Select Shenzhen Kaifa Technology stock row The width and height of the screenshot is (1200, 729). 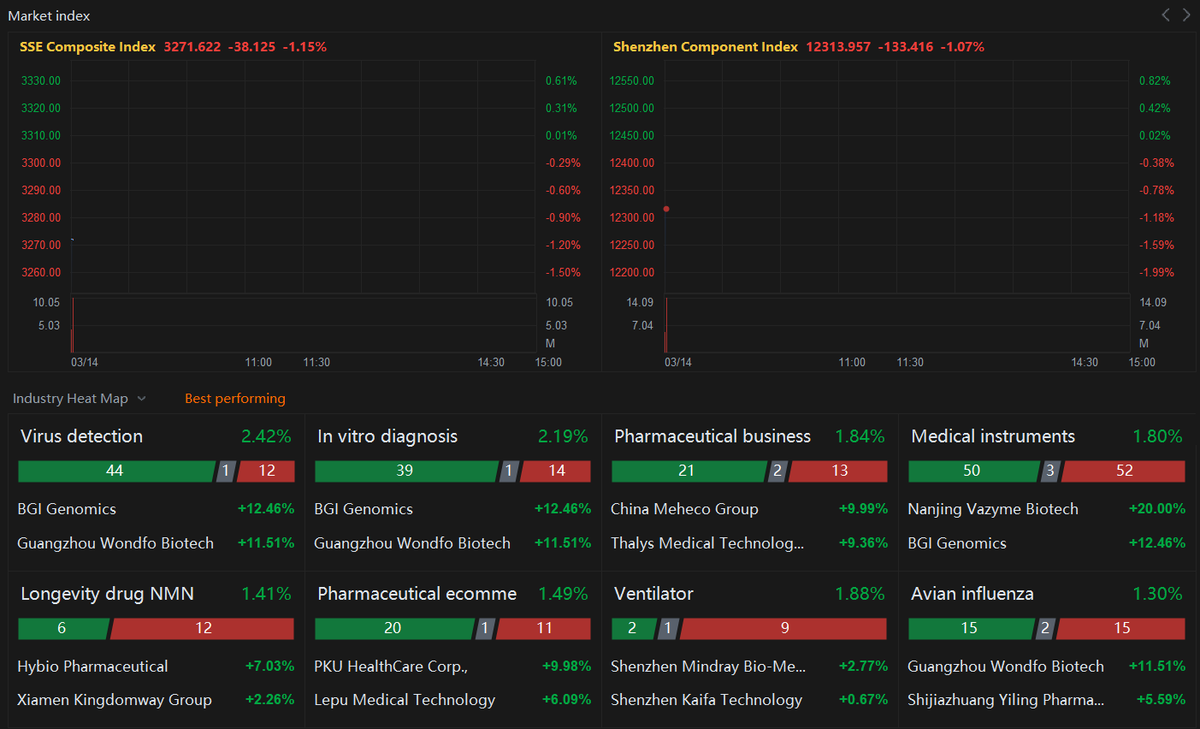pyautogui.click(x=750, y=700)
